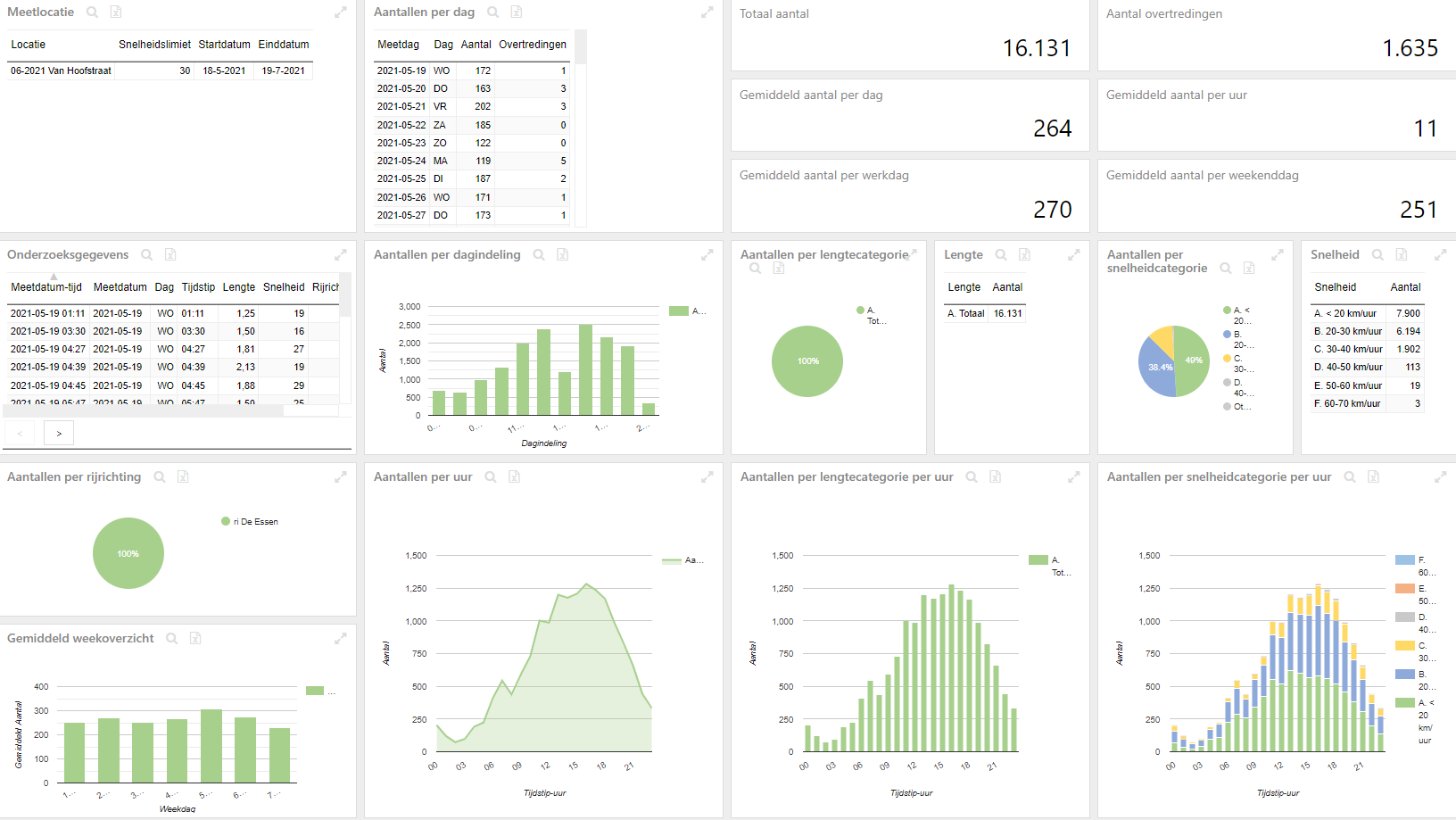This screenshot has height=820, width=1456.
Task: Click the F 60 legend color swatch
Action: tap(1405, 560)
